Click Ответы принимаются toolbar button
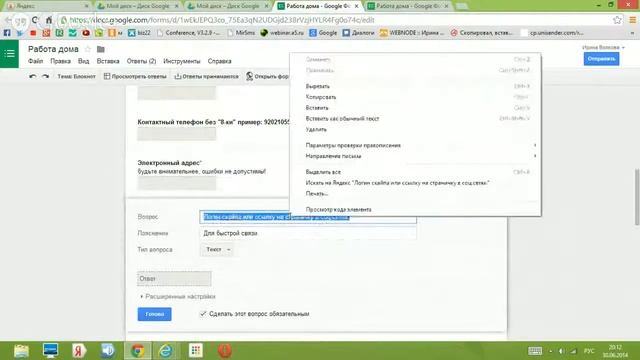Viewport: 640px width, 360px height. point(207,76)
